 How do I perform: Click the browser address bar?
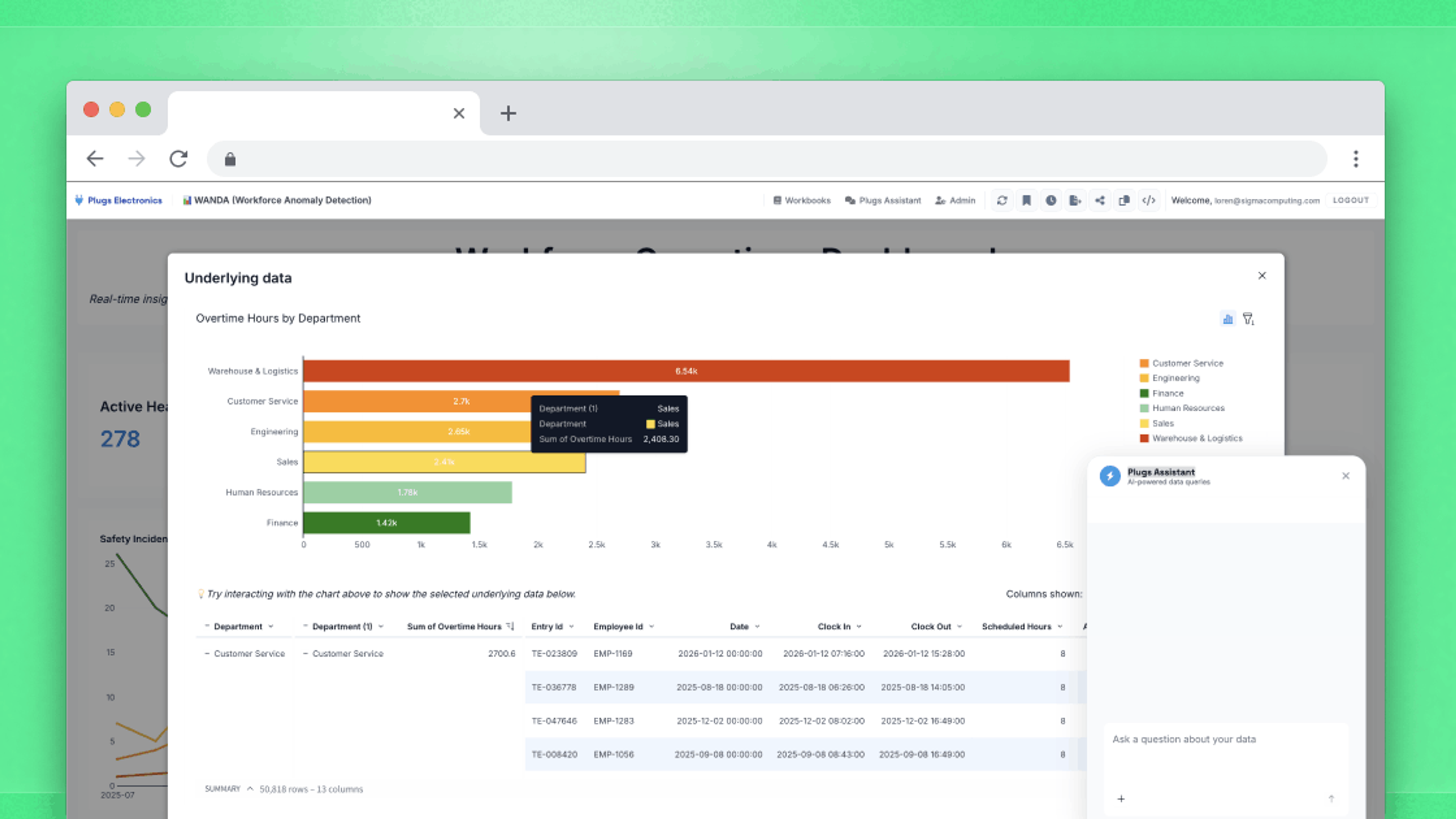[767, 159]
